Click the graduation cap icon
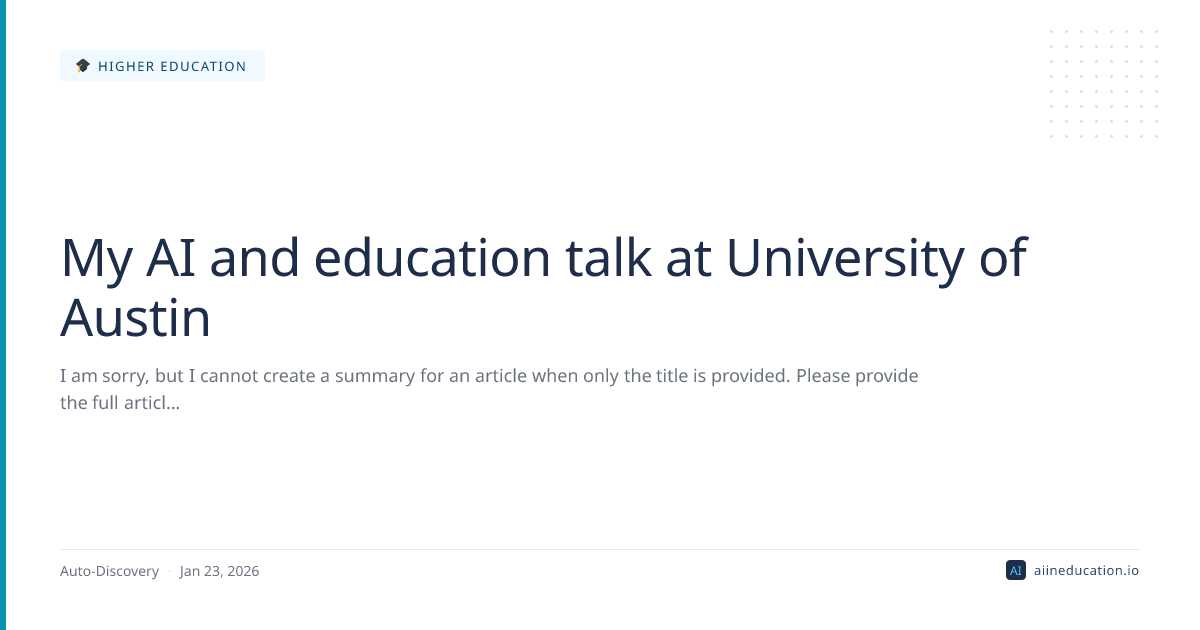Screen dimensions: 1200x630 point(83,66)
